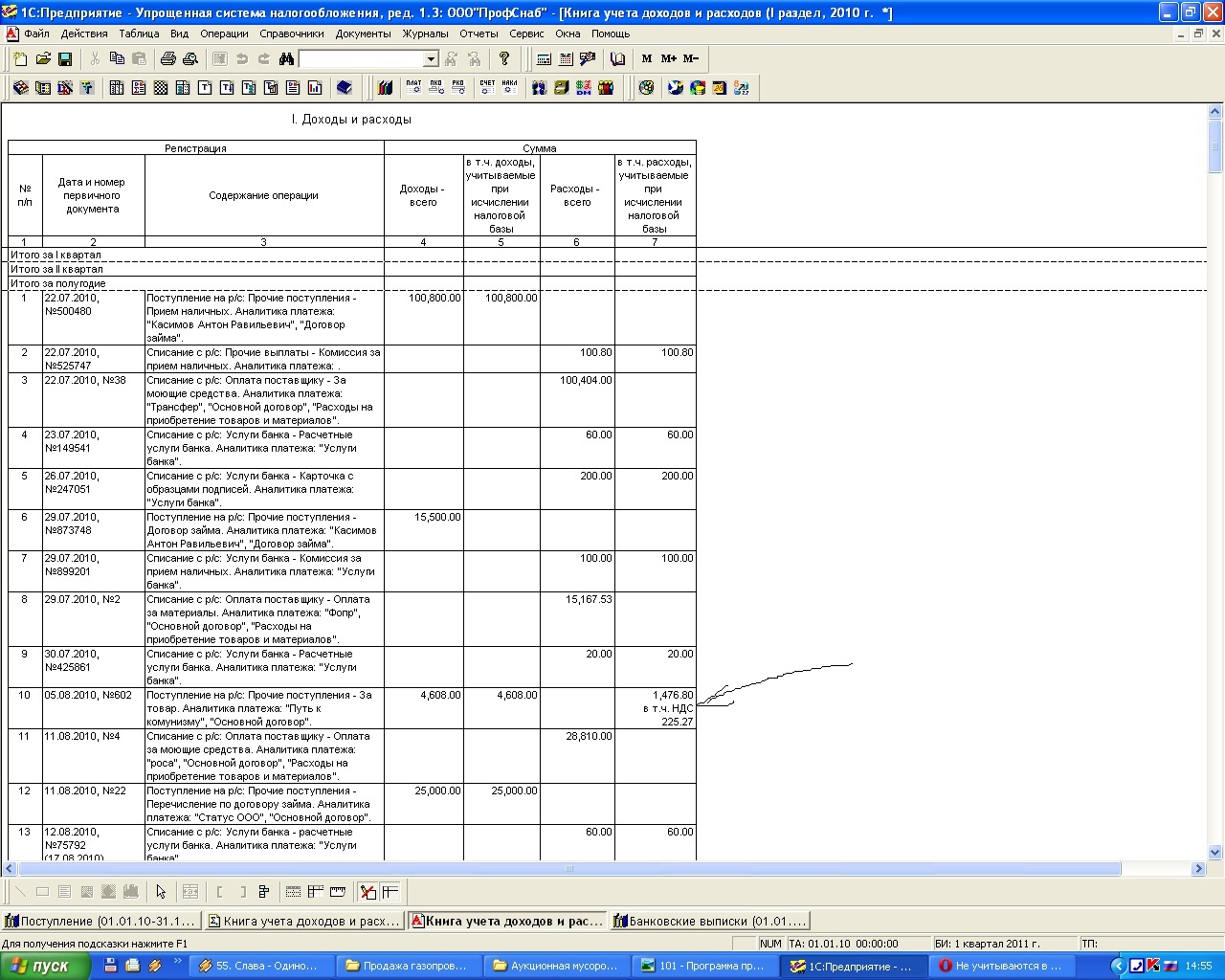
Task: Select the arrow pointer tool
Action: tap(161, 892)
